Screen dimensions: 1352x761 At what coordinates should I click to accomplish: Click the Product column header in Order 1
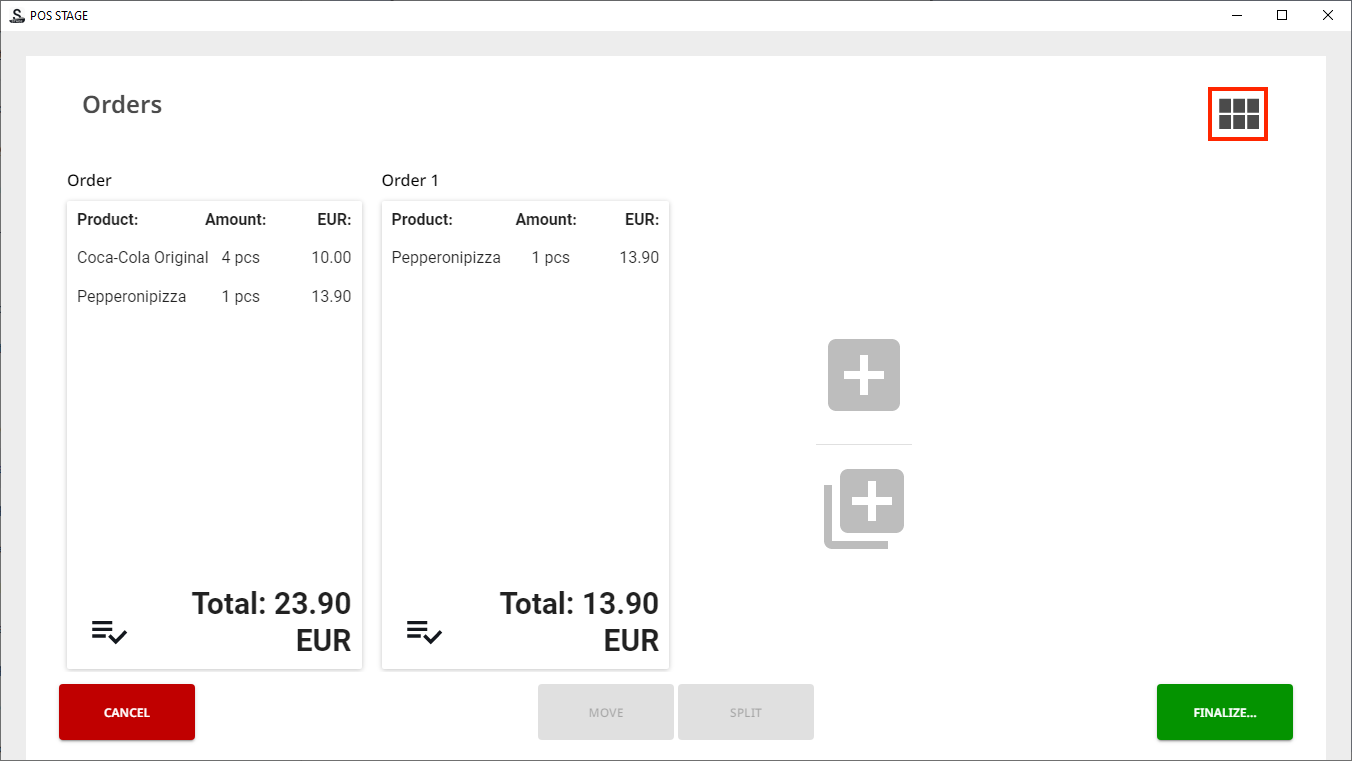point(423,219)
